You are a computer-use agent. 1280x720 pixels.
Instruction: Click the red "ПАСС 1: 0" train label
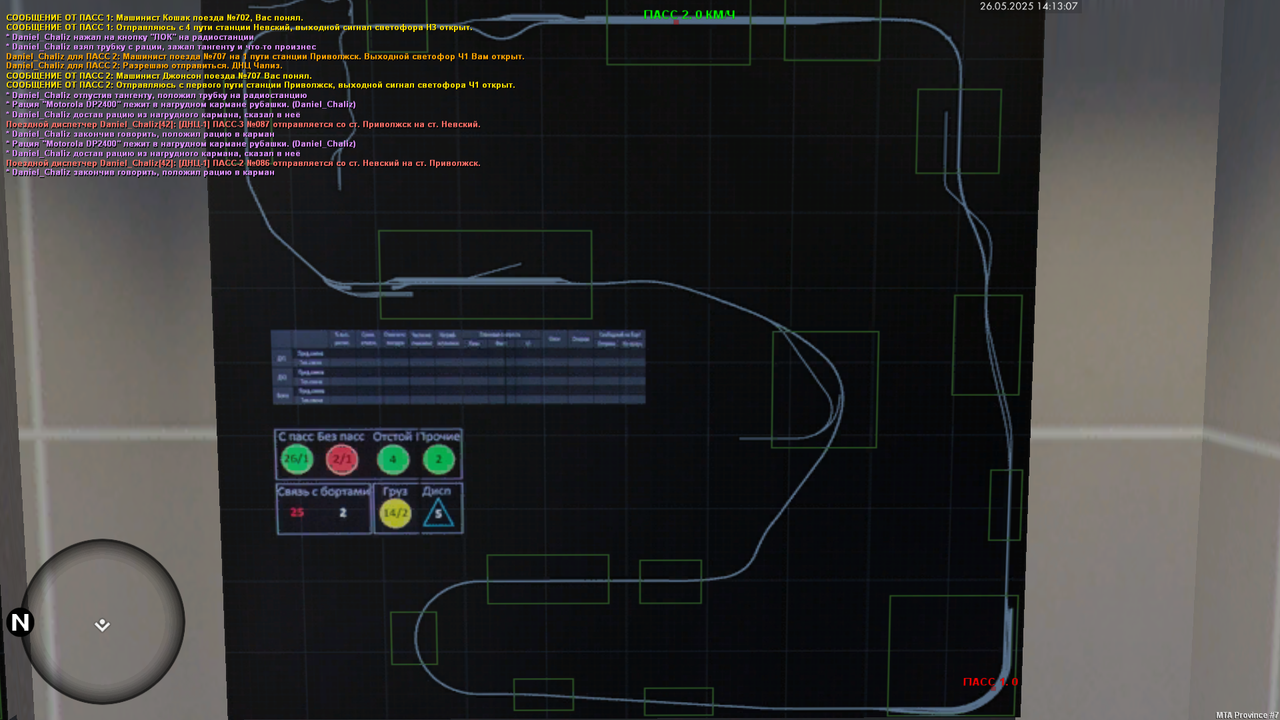(991, 682)
